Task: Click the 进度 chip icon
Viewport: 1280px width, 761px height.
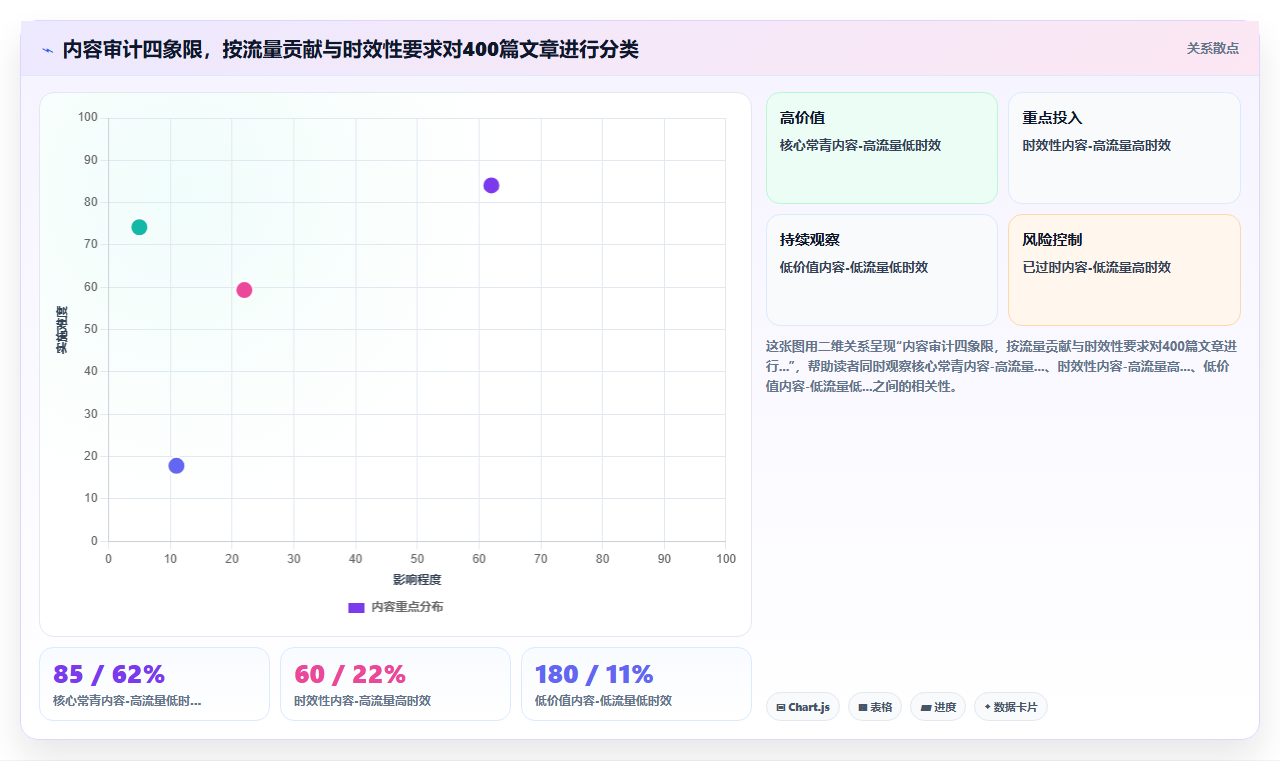Action: click(x=926, y=707)
